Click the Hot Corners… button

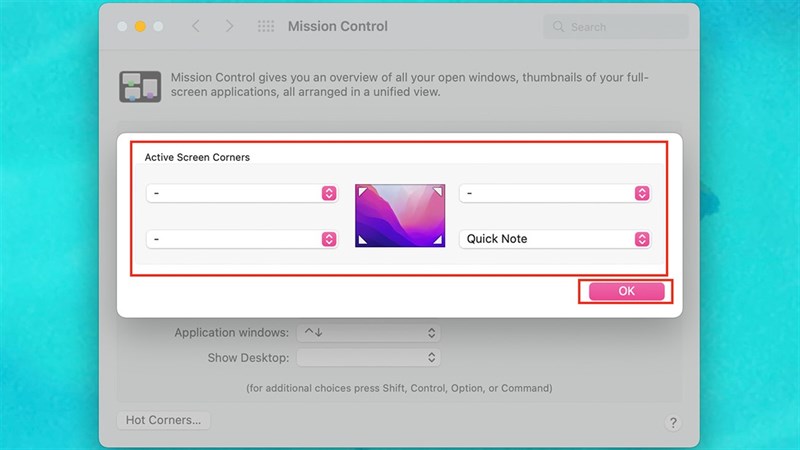click(164, 420)
